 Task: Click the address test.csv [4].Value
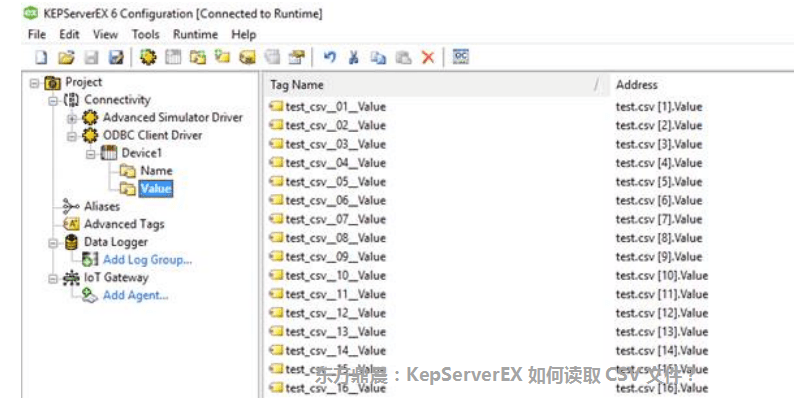(659, 163)
